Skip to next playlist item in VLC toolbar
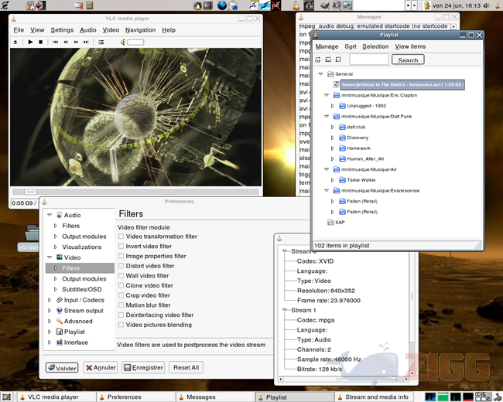 point(86,42)
